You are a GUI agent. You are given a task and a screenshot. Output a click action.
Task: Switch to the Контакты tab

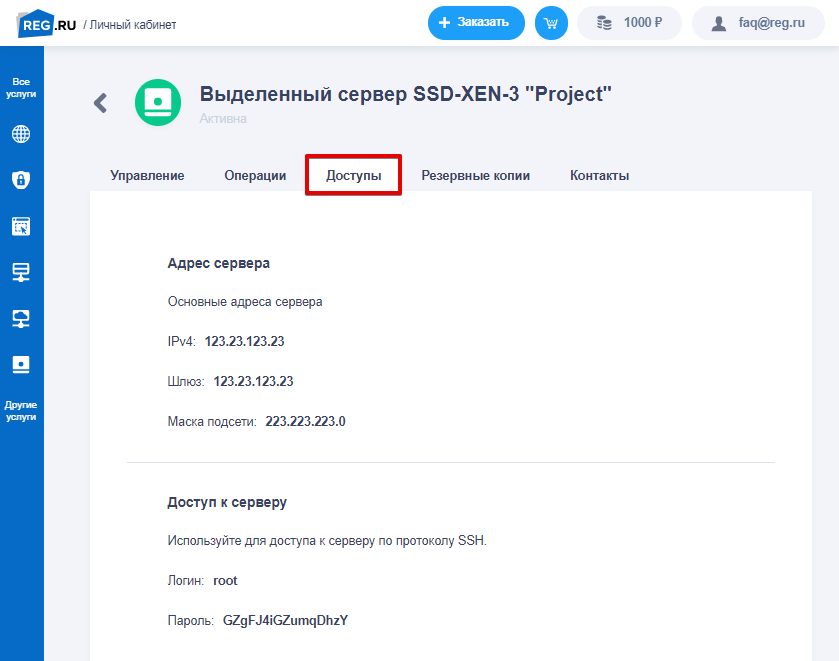[x=599, y=176]
